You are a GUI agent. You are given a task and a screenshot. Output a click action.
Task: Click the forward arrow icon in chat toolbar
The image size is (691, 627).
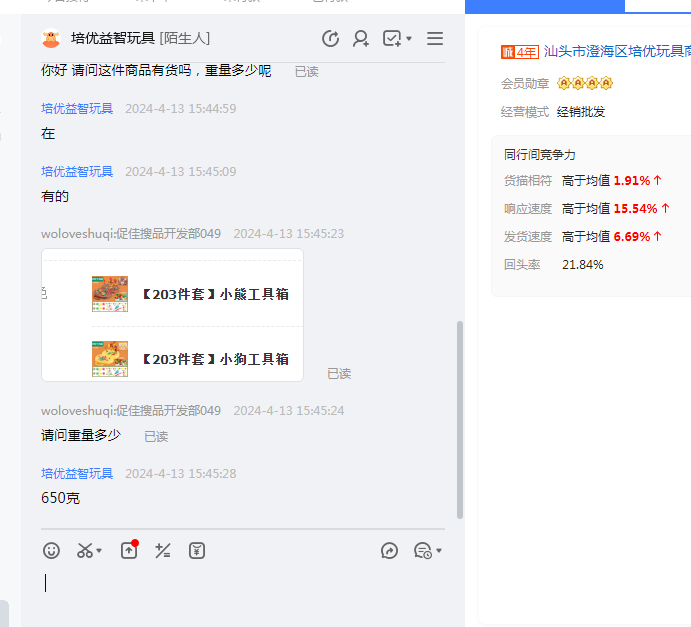point(390,550)
